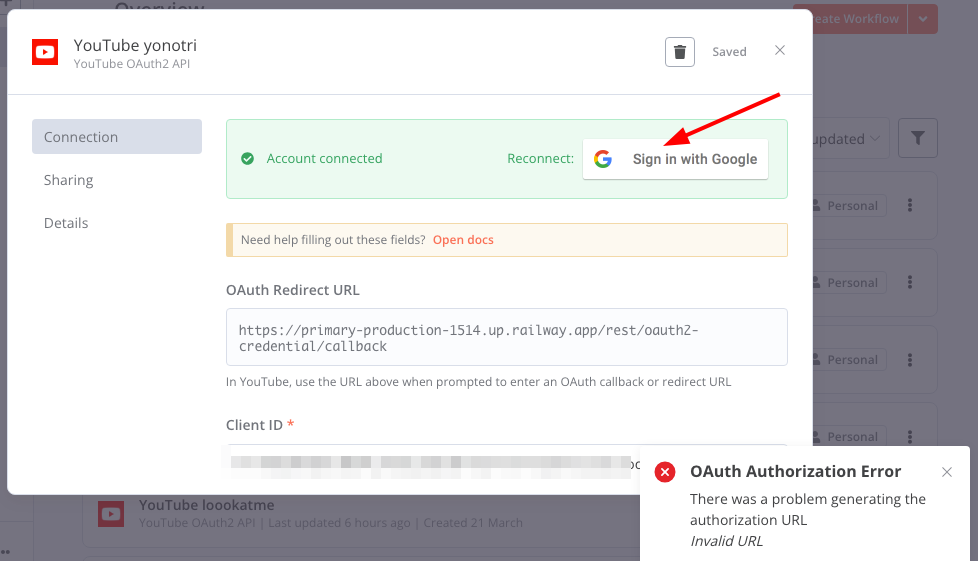Dismiss the OAuth Authorization Error toast

tap(947, 472)
